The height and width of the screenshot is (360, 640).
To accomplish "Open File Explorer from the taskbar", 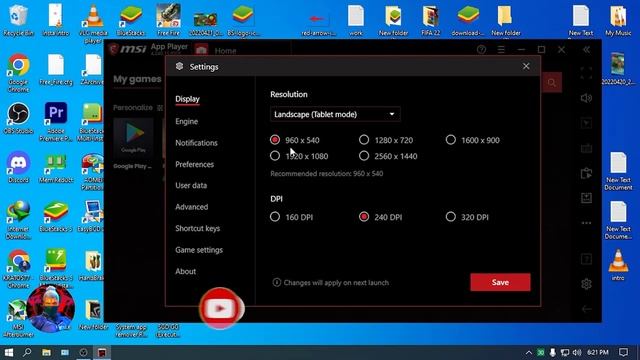I will point(46,352).
